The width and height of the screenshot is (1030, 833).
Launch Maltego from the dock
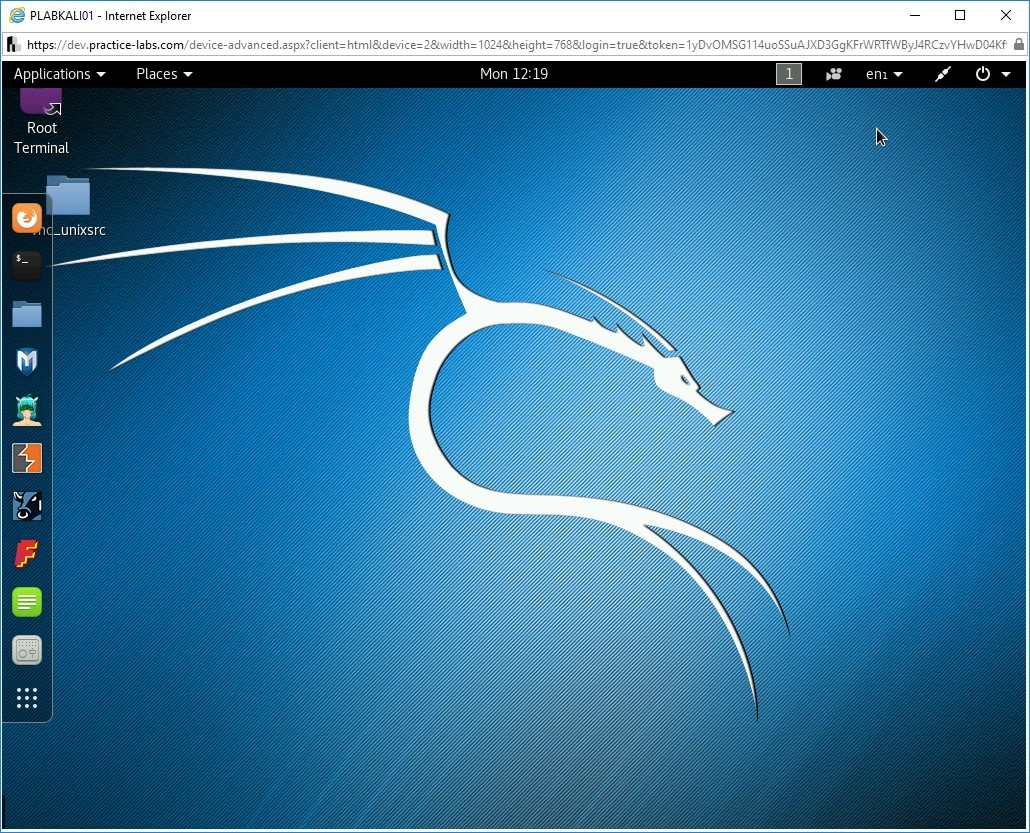[x=27, y=506]
